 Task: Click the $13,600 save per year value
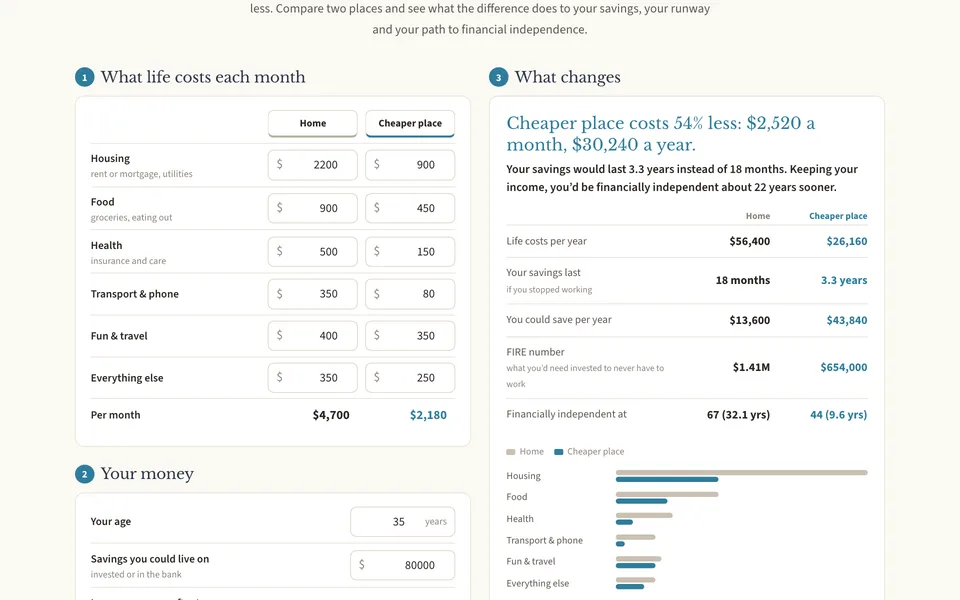pyautogui.click(x=749, y=320)
